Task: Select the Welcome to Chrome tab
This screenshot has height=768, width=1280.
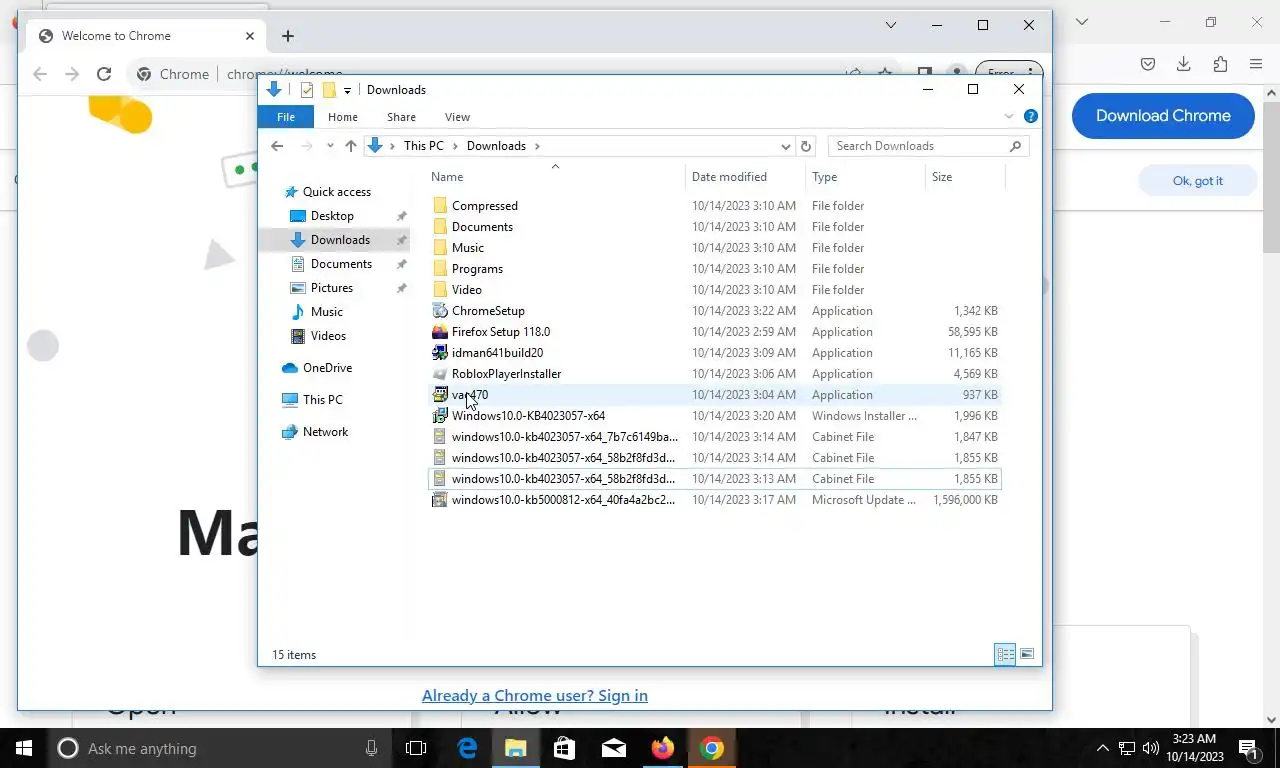Action: coord(147,36)
